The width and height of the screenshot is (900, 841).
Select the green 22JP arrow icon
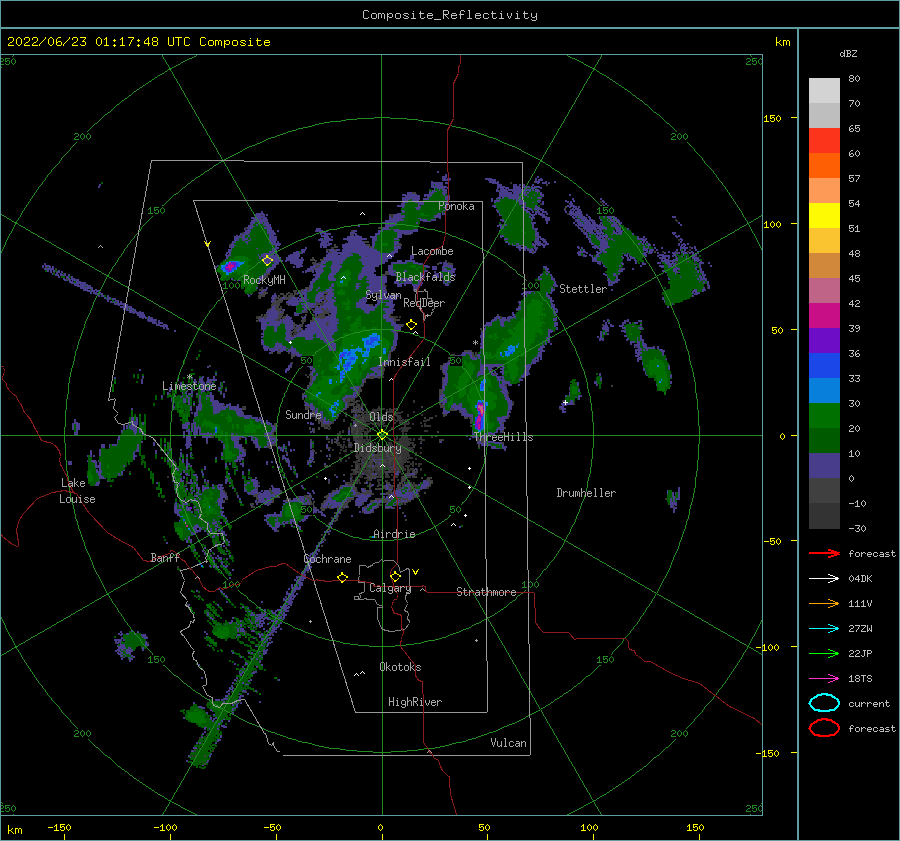824,653
